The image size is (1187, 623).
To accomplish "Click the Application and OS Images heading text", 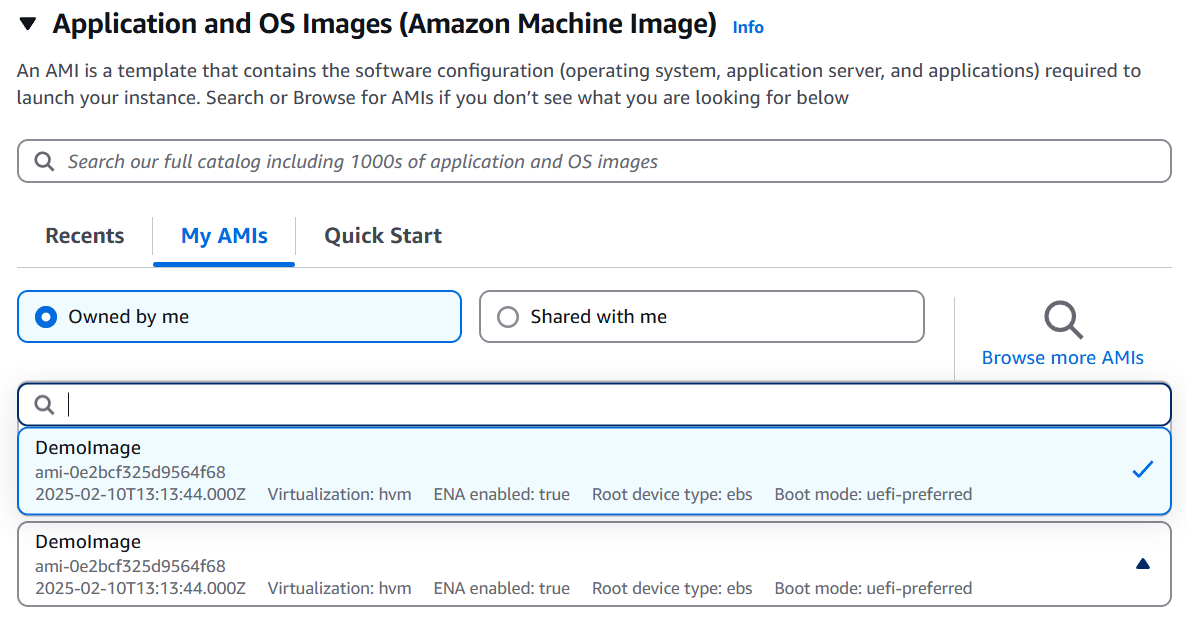I will pos(384,24).
